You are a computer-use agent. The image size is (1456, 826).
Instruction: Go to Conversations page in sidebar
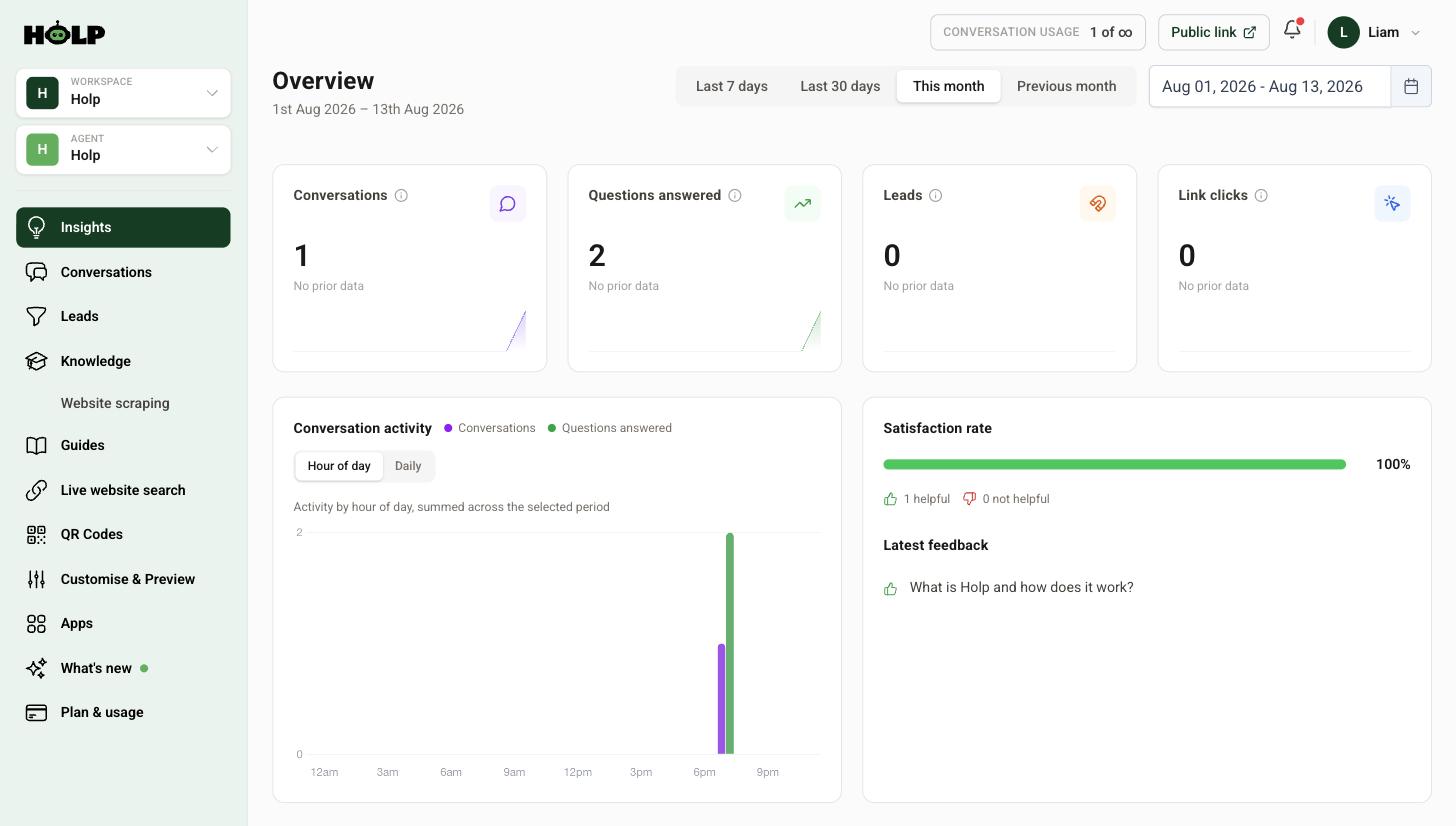[123, 272]
